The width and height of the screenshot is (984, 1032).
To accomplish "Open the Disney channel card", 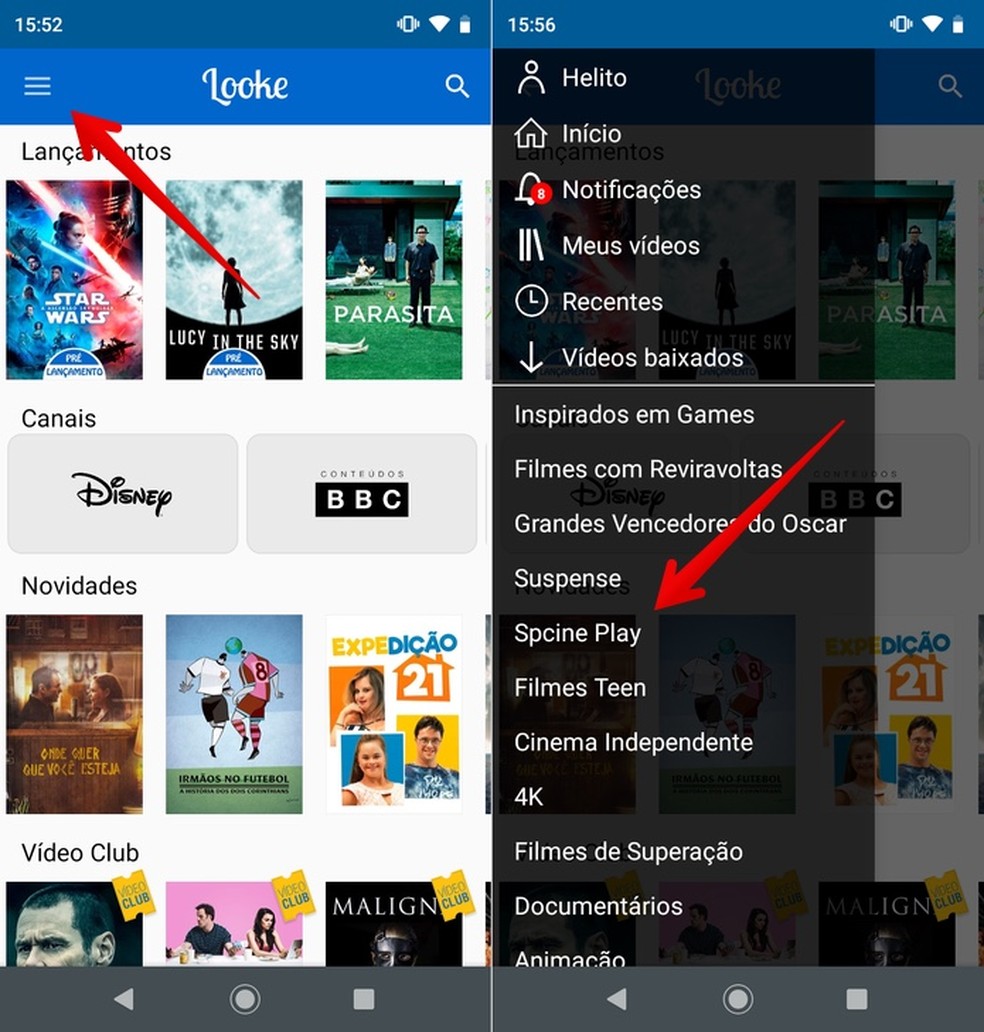I will [x=122, y=493].
